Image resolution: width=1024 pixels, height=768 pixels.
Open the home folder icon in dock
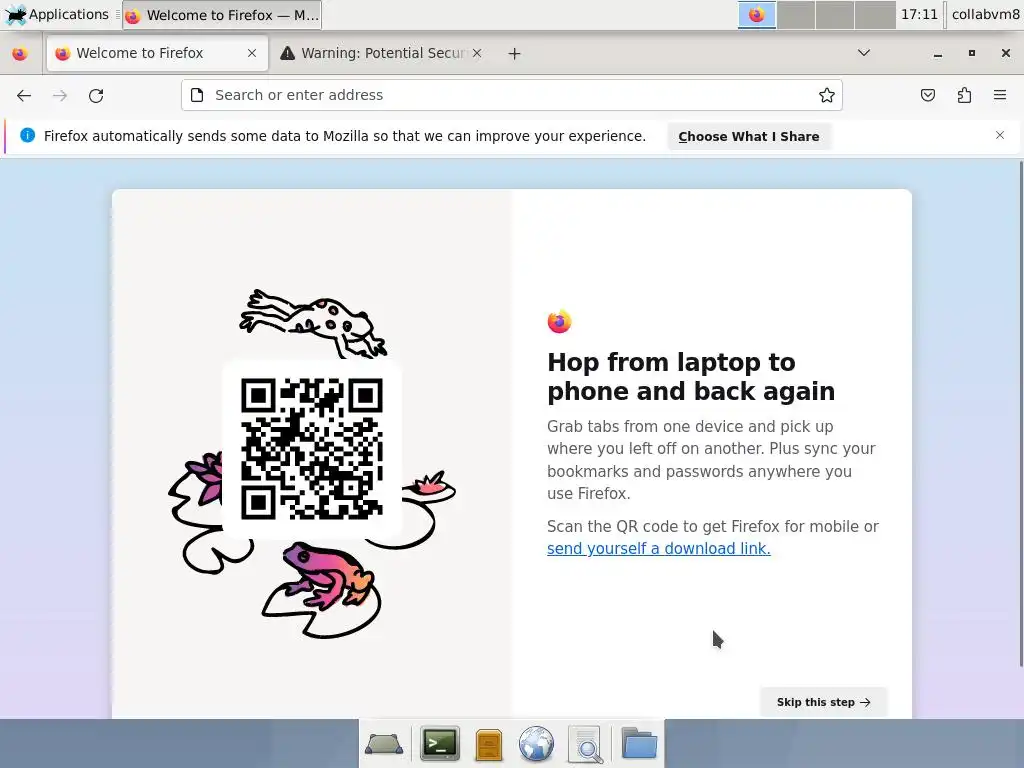click(639, 743)
